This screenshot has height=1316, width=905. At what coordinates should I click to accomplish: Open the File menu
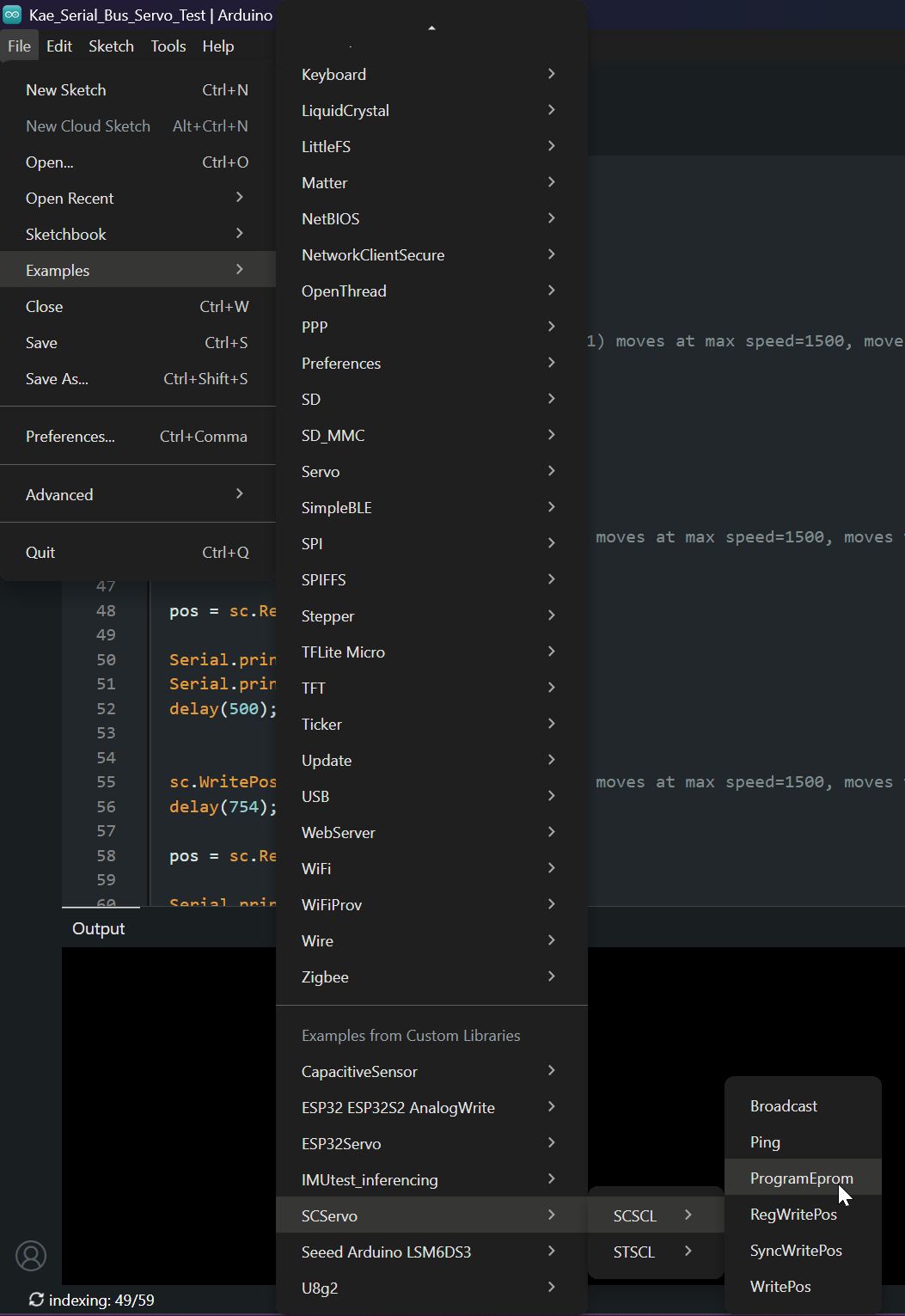(x=19, y=46)
